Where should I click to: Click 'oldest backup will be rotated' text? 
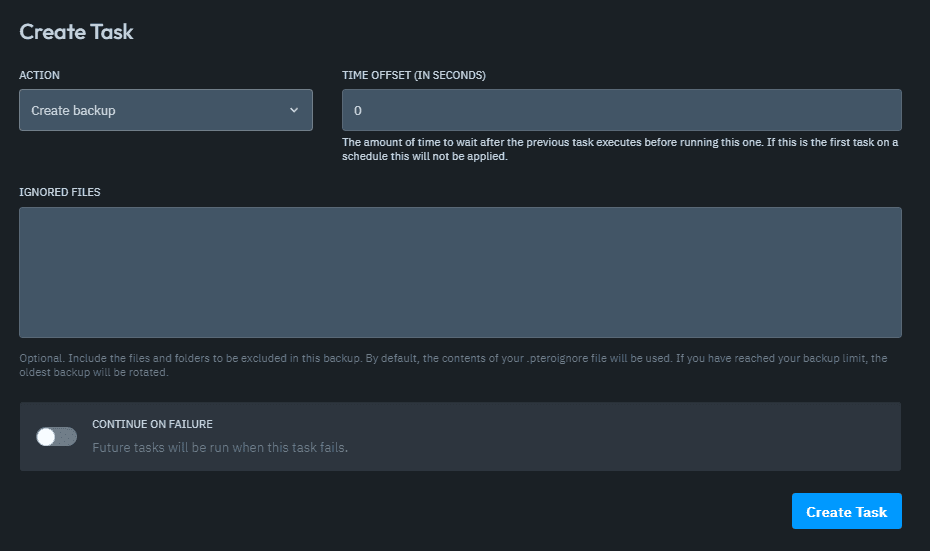(94, 373)
